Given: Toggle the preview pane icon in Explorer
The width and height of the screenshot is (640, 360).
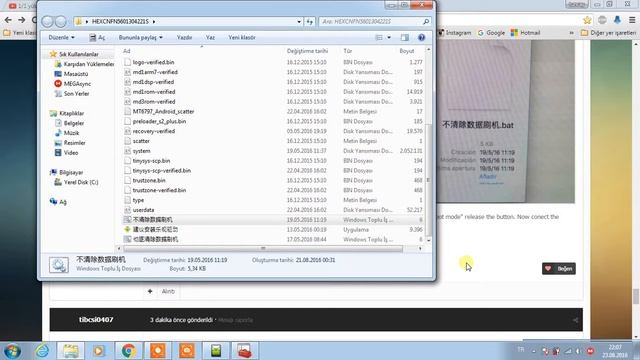Looking at the screenshot, I should [x=404, y=38].
